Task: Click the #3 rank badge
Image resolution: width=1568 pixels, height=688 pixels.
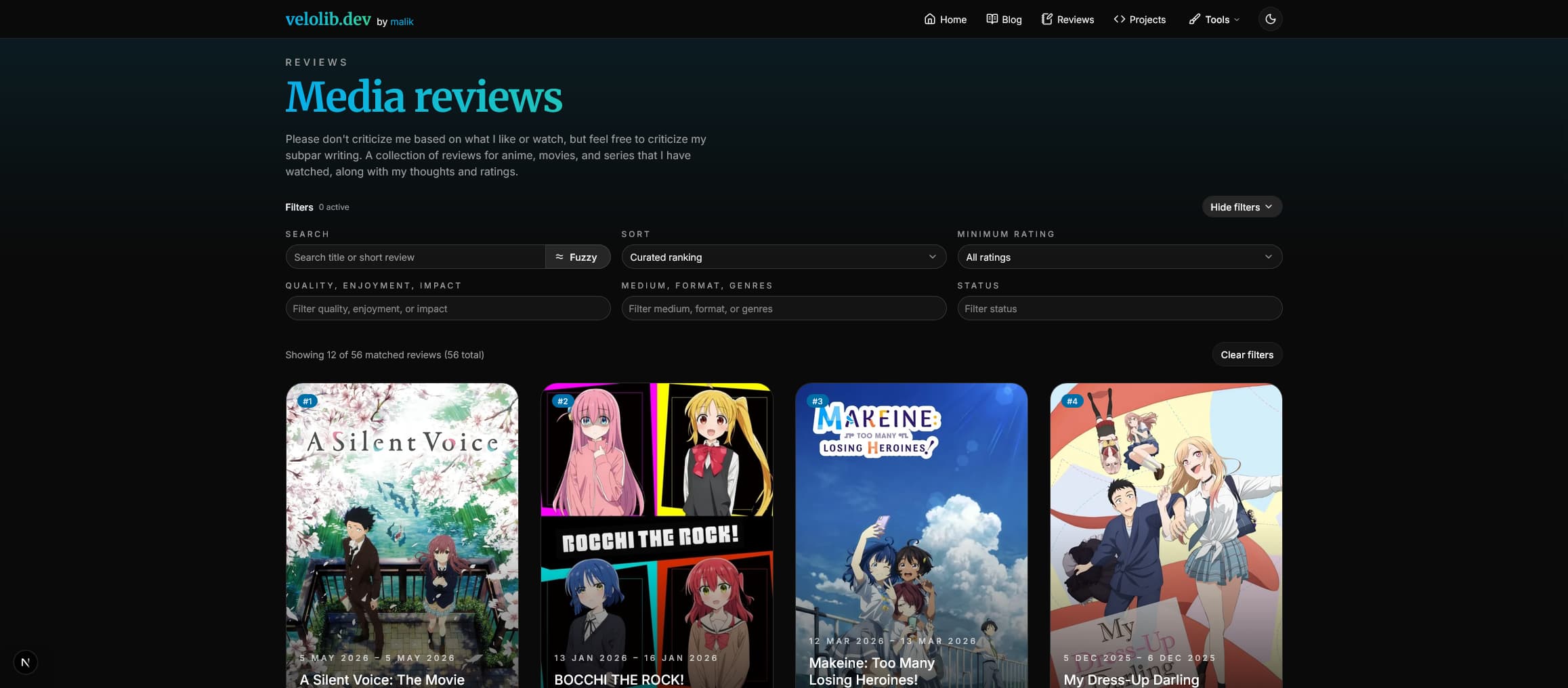Action: [817, 401]
